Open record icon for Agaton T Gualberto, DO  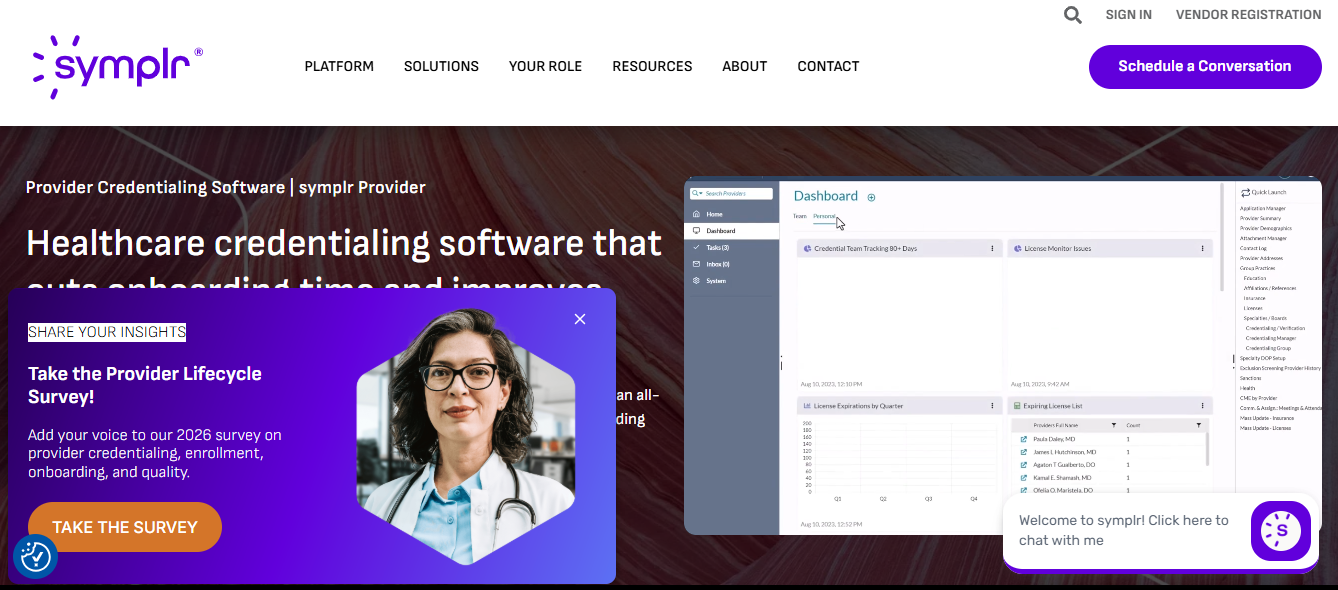[1024, 465]
